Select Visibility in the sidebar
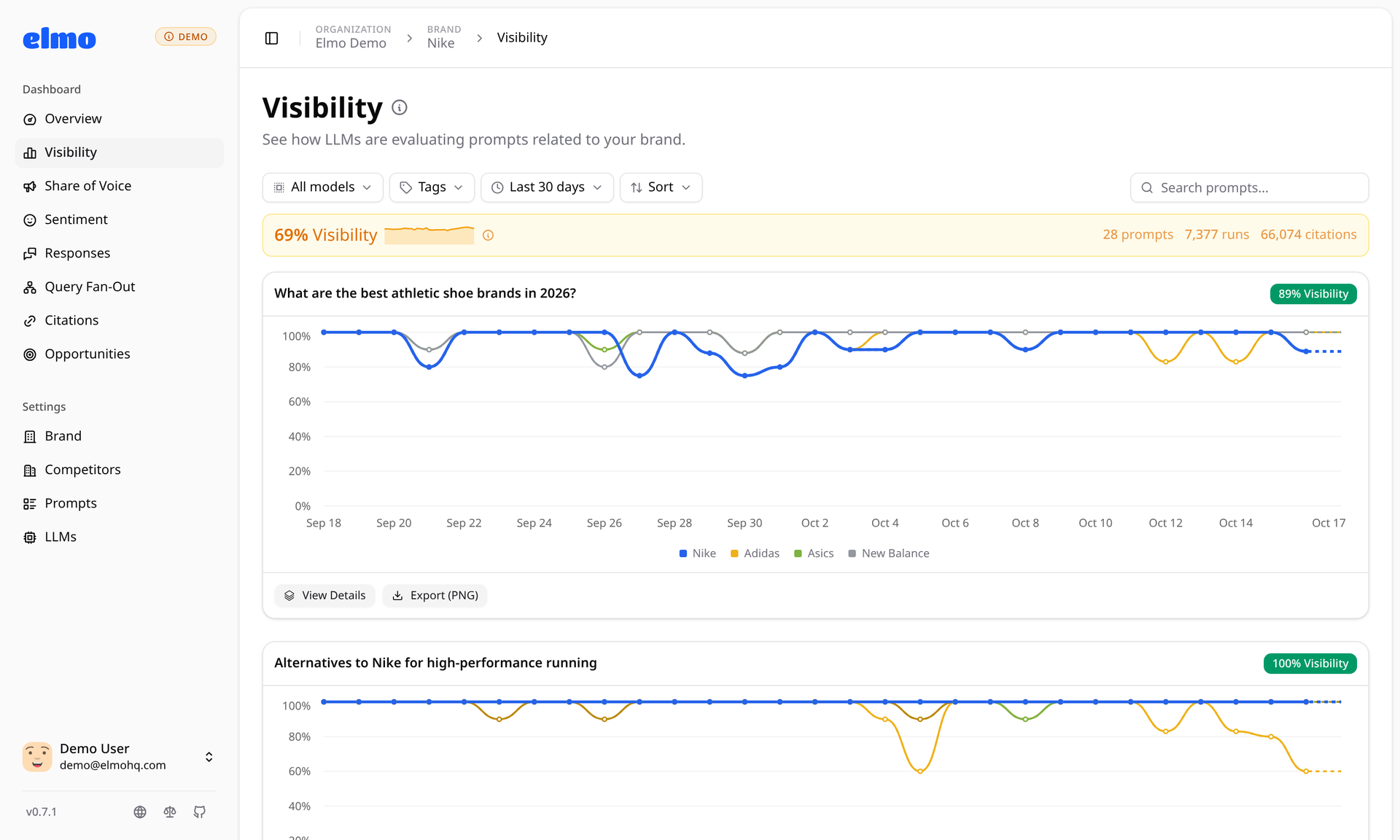The image size is (1400, 840). tap(120, 152)
